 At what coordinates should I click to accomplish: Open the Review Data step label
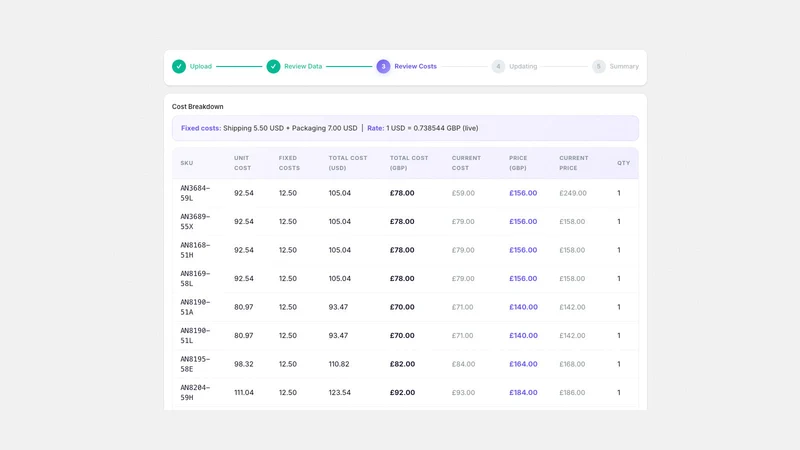pos(303,66)
